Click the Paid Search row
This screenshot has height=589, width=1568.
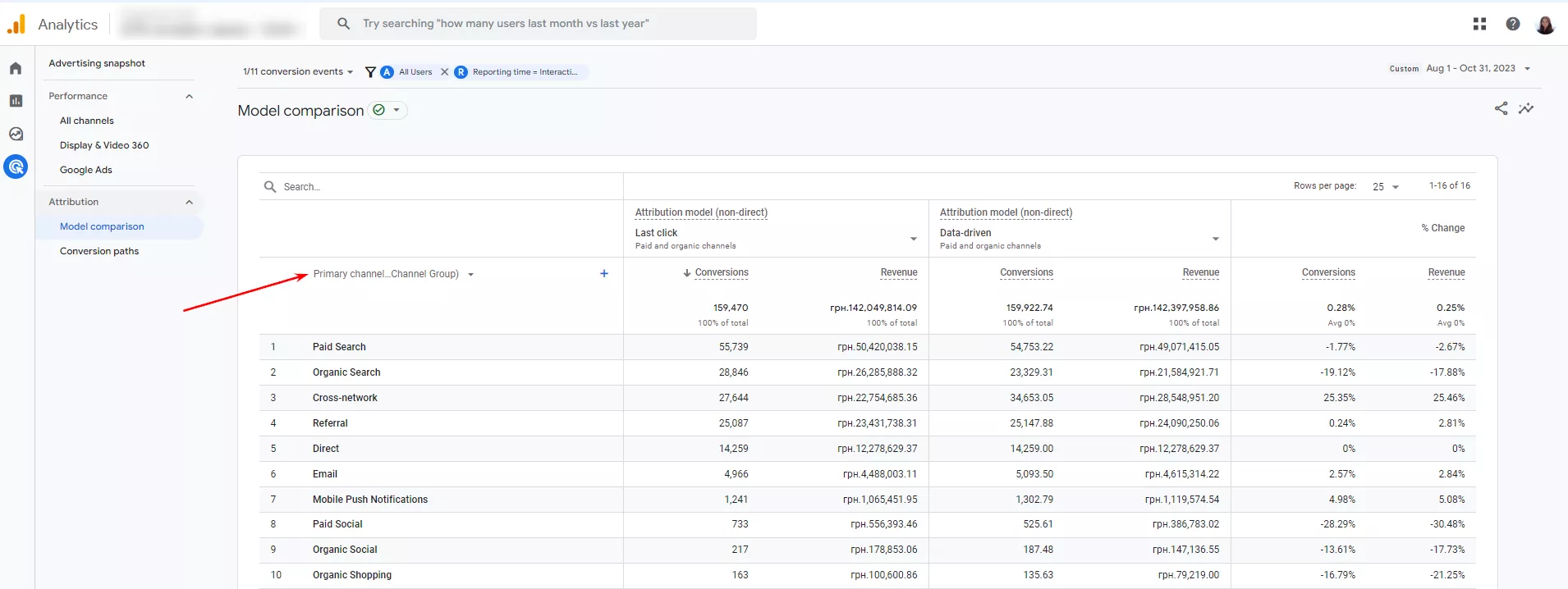867,347
